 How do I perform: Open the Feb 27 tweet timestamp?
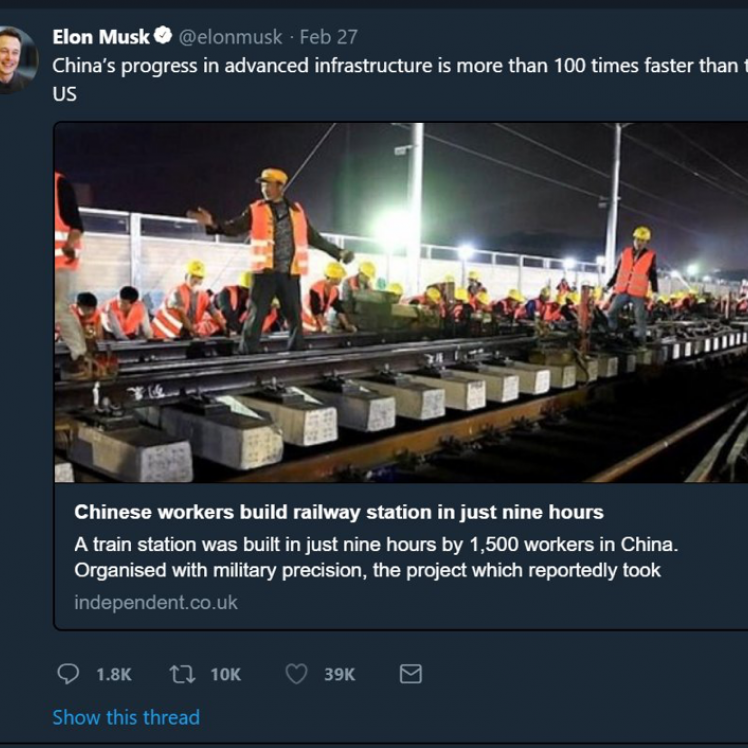[x=329, y=37]
